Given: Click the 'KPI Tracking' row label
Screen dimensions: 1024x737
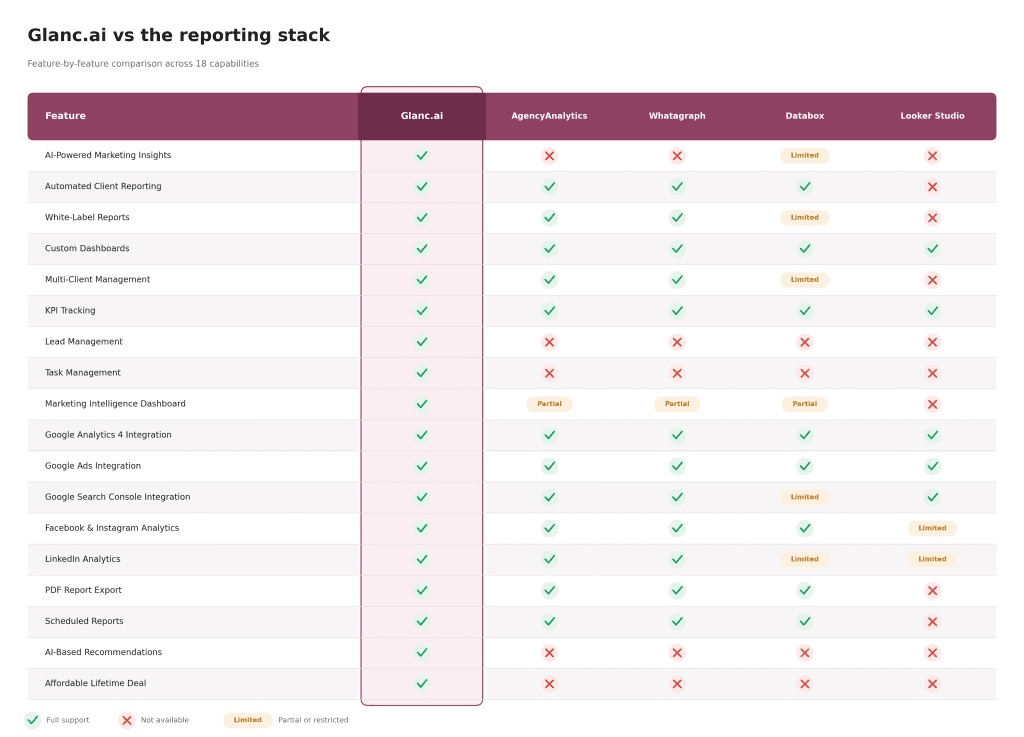Looking at the screenshot, I should click(70, 311).
